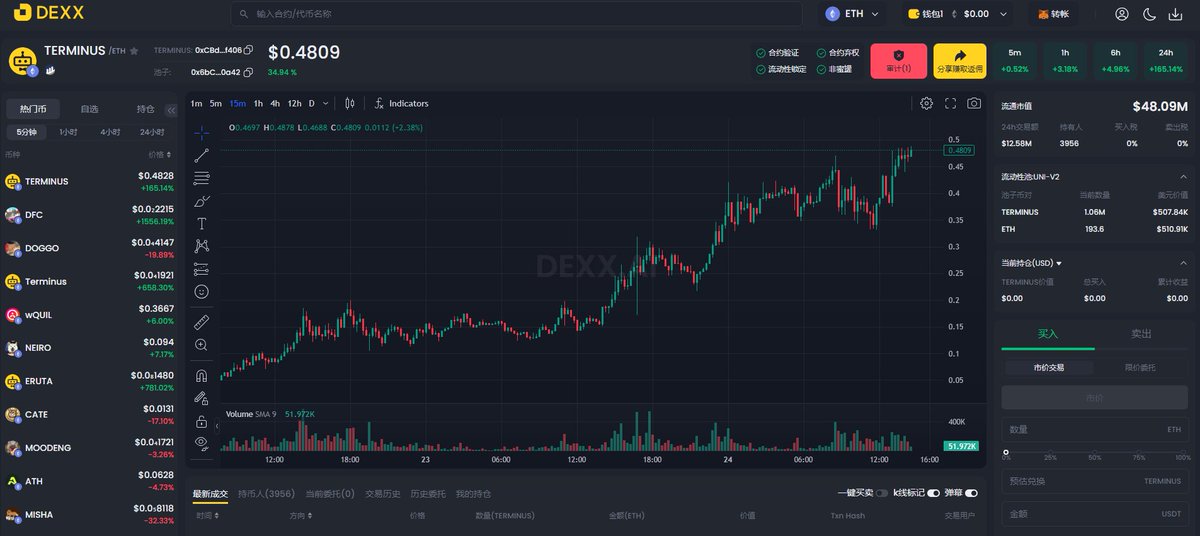
Task: Switch to dark mode moon icon
Action: (x=1149, y=14)
